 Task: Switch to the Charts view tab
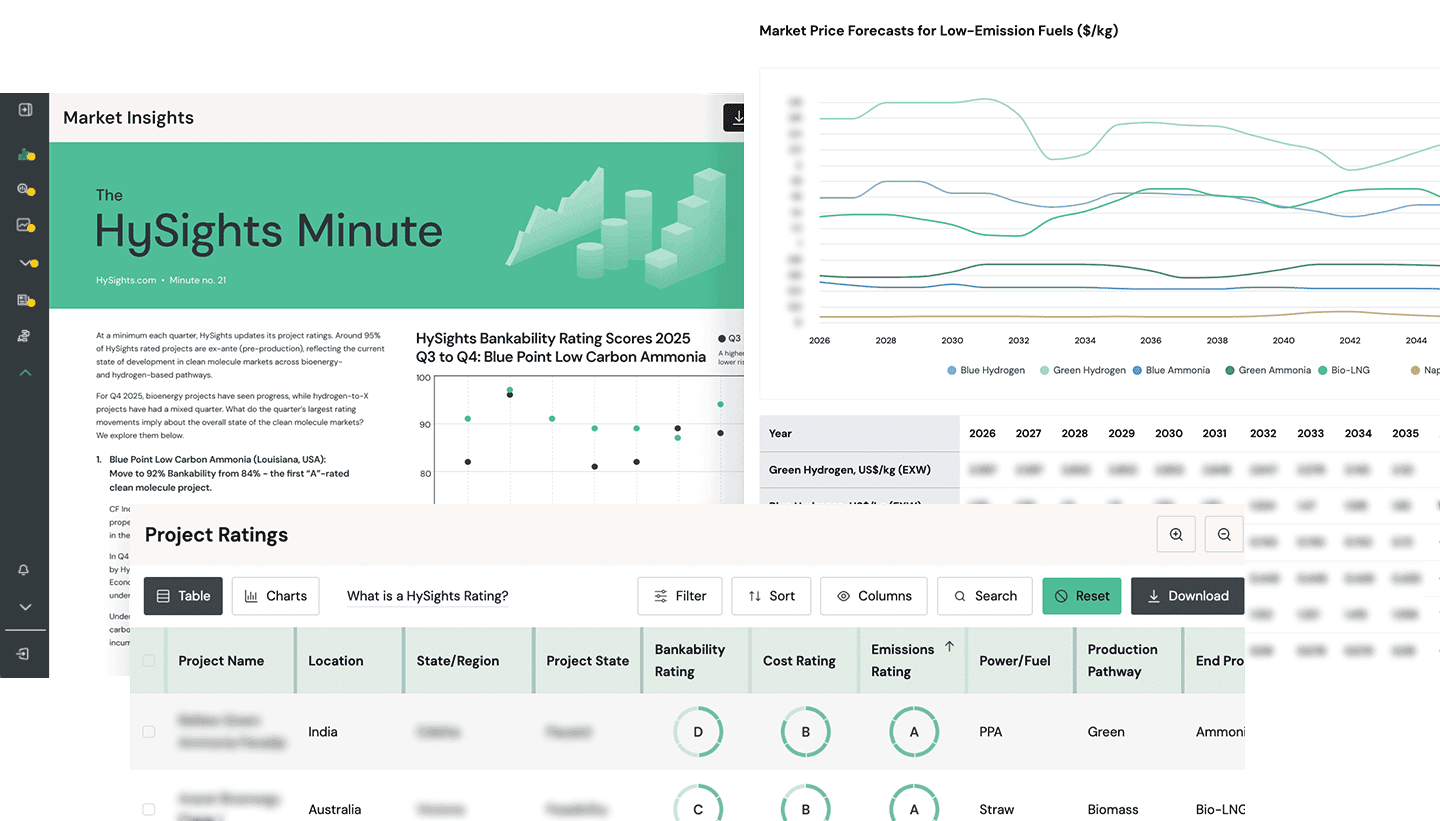(276, 596)
